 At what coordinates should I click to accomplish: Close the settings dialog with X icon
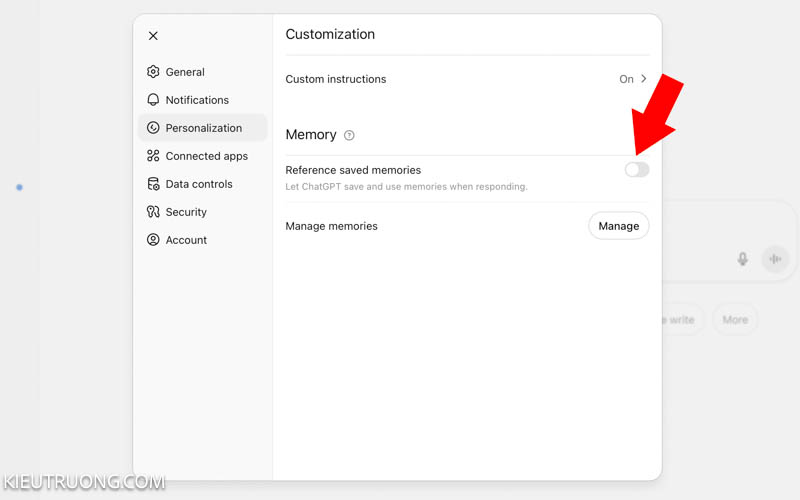coord(153,36)
